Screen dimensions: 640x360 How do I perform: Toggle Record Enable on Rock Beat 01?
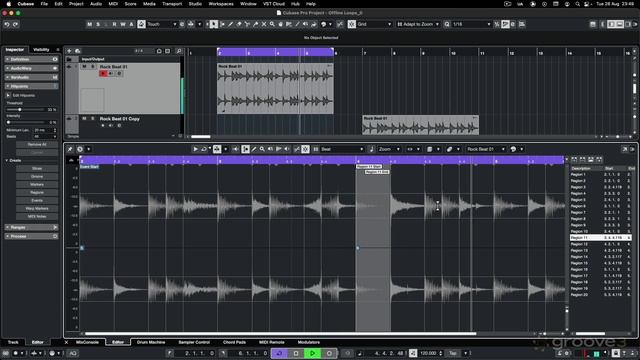tap(103, 74)
